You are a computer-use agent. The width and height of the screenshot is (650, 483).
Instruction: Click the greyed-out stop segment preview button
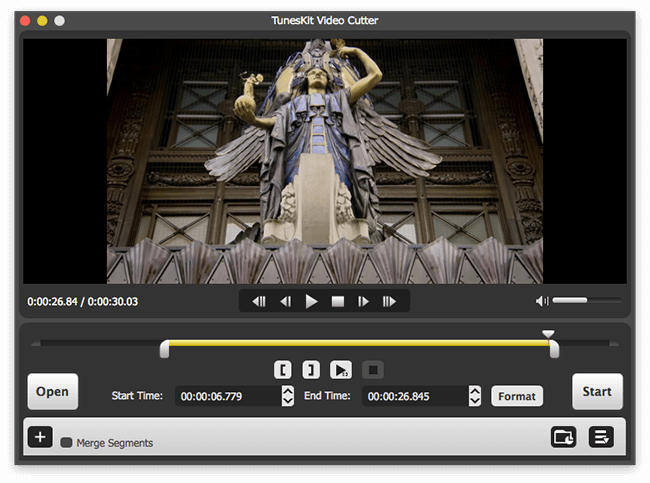pos(373,370)
